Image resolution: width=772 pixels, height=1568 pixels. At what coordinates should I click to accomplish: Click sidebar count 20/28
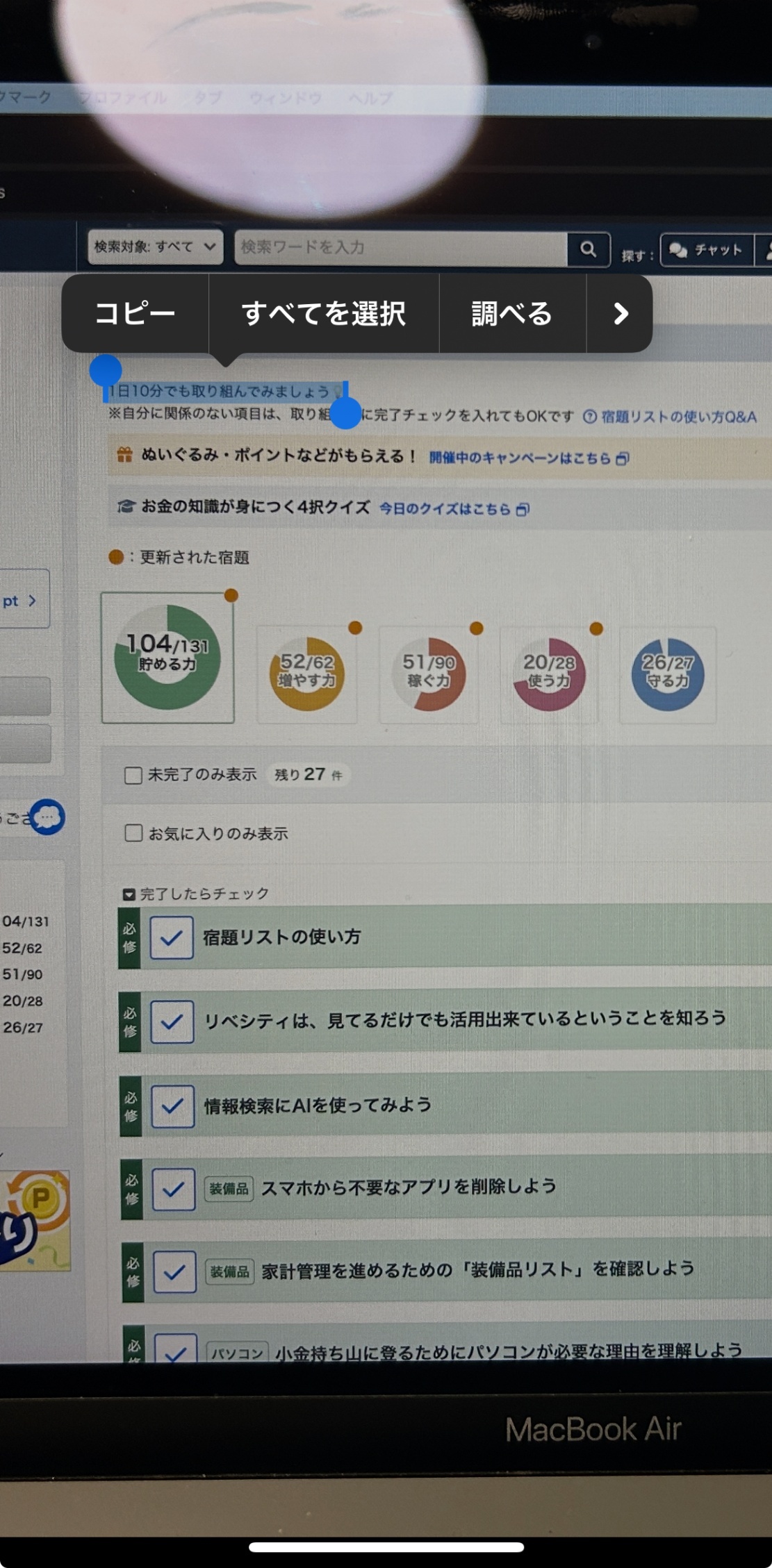tap(22, 1001)
